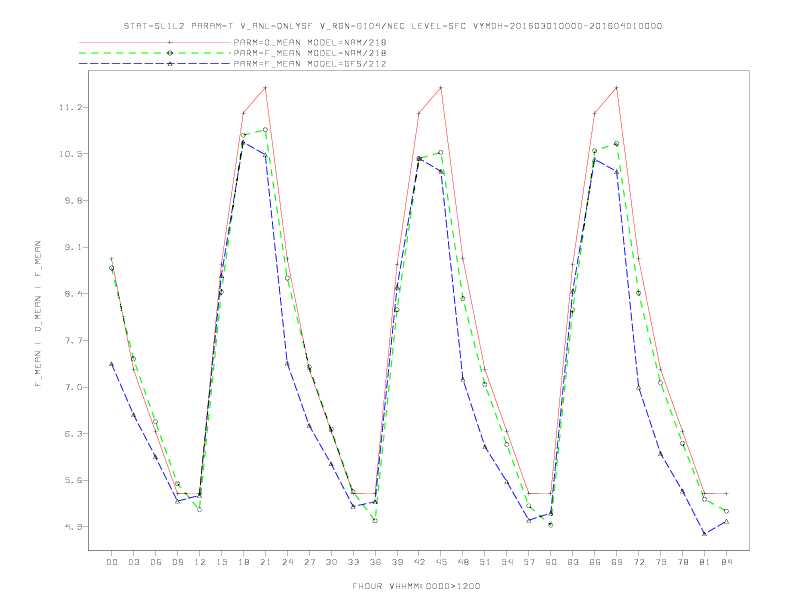Click forecast hour label 63 on x-axis
792x612 pixels.
click(x=573, y=562)
